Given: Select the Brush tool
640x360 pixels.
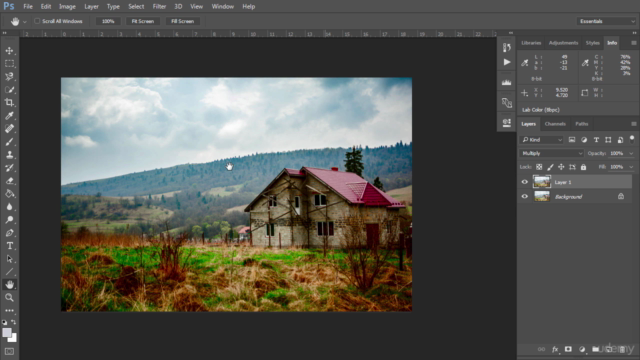Looking at the screenshot, I should tap(9, 142).
